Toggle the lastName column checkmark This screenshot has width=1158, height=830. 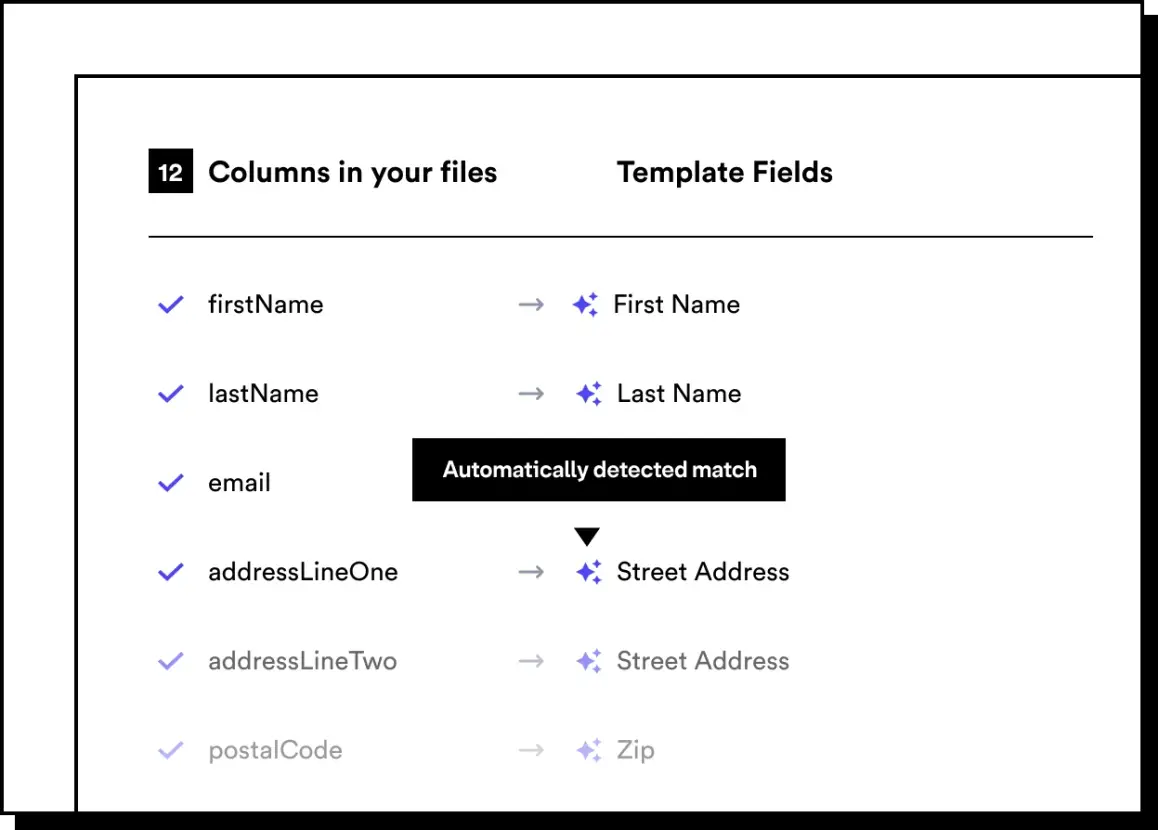[171, 394]
